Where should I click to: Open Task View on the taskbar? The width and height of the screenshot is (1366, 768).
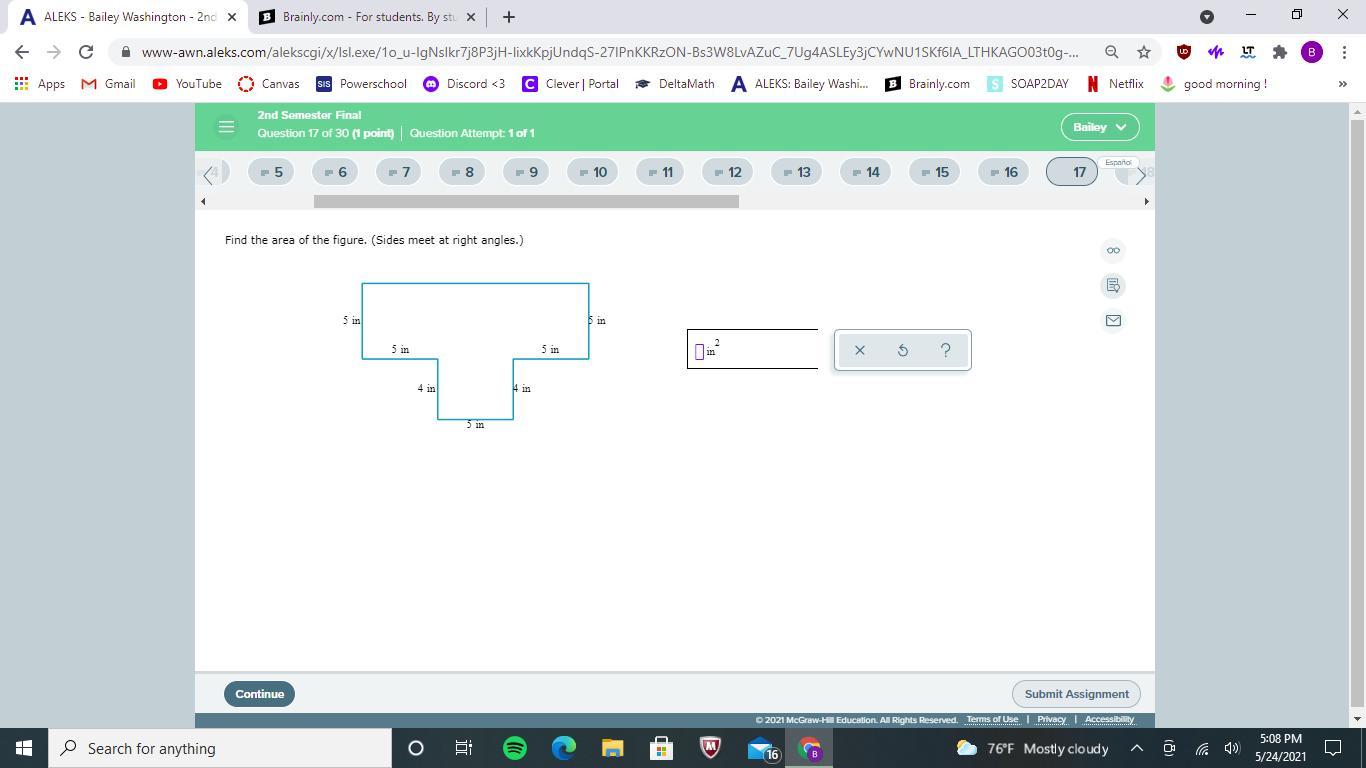point(464,748)
